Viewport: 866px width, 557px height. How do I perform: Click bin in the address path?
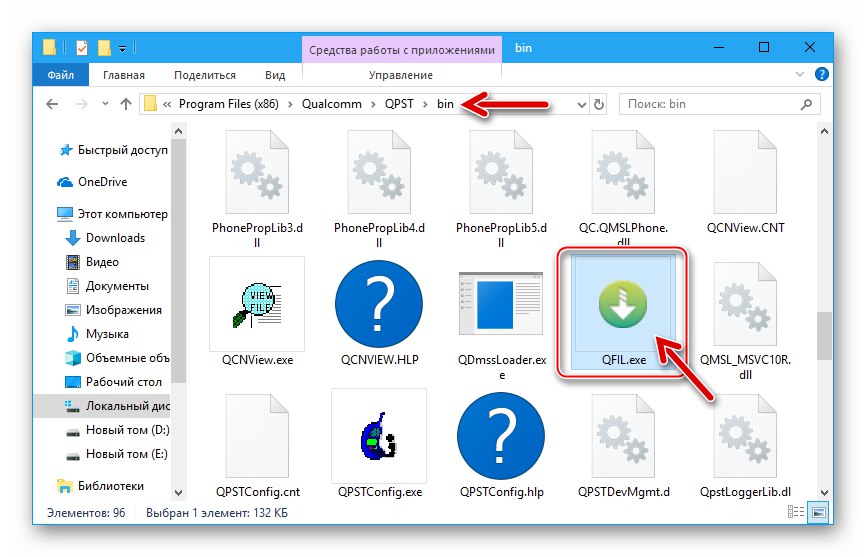pyautogui.click(x=445, y=104)
